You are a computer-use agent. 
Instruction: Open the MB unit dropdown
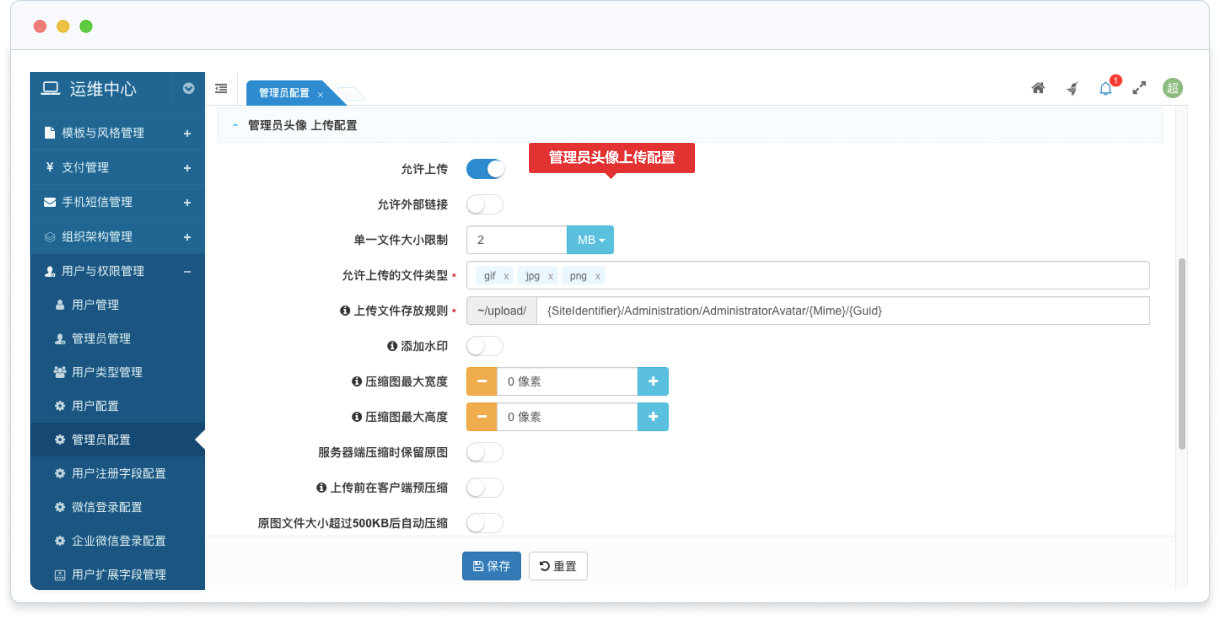tap(590, 240)
